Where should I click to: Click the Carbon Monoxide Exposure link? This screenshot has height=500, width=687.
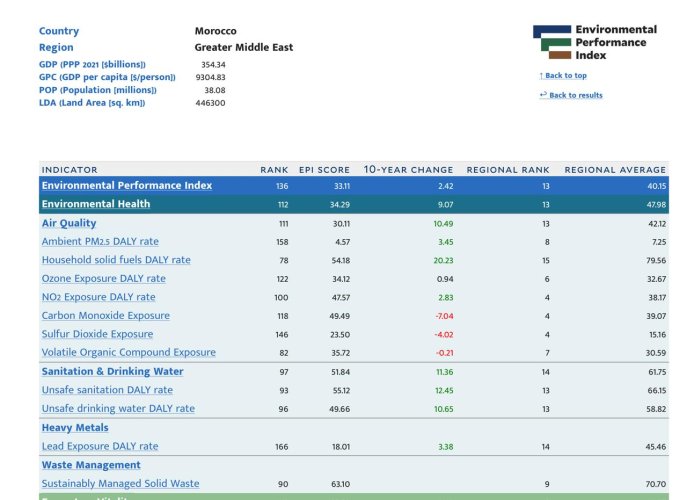coord(106,316)
